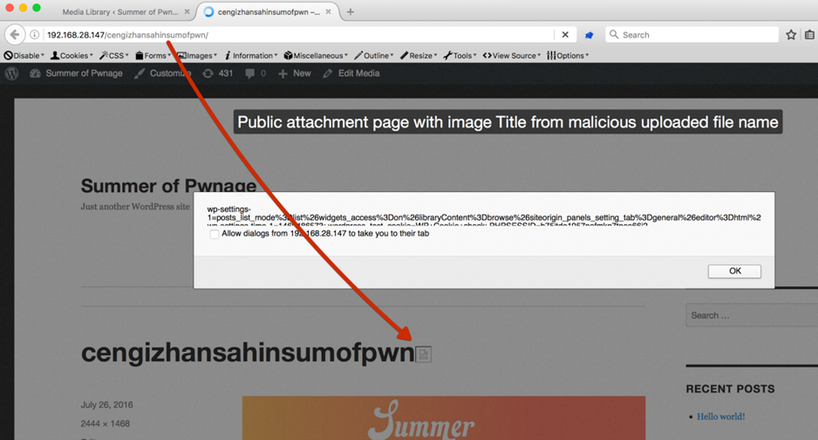Image resolution: width=818 pixels, height=440 pixels.
Task: Click Customize in the admin bar
Action: coord(163,74)
